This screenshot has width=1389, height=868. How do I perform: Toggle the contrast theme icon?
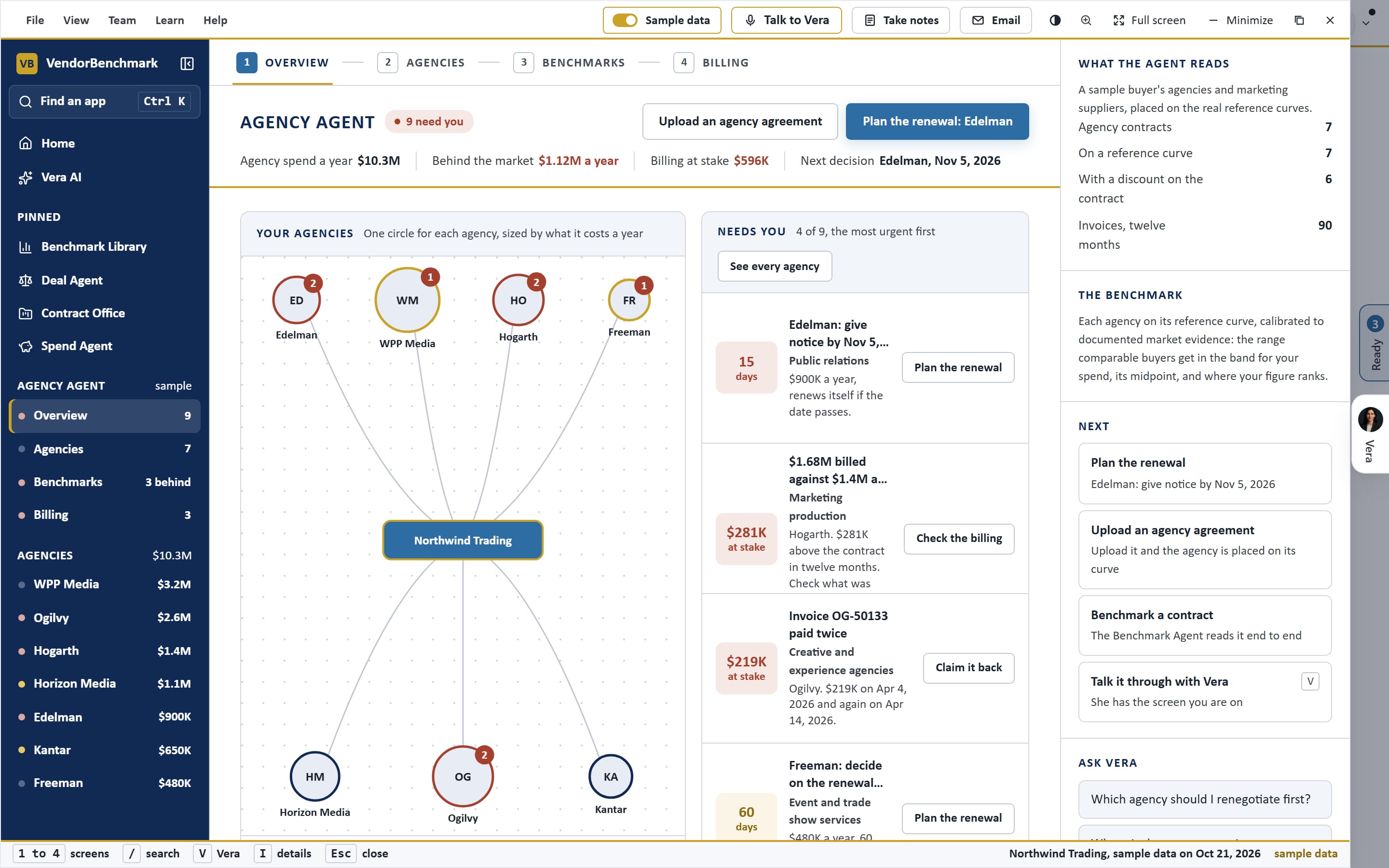tap(1055, 20)
